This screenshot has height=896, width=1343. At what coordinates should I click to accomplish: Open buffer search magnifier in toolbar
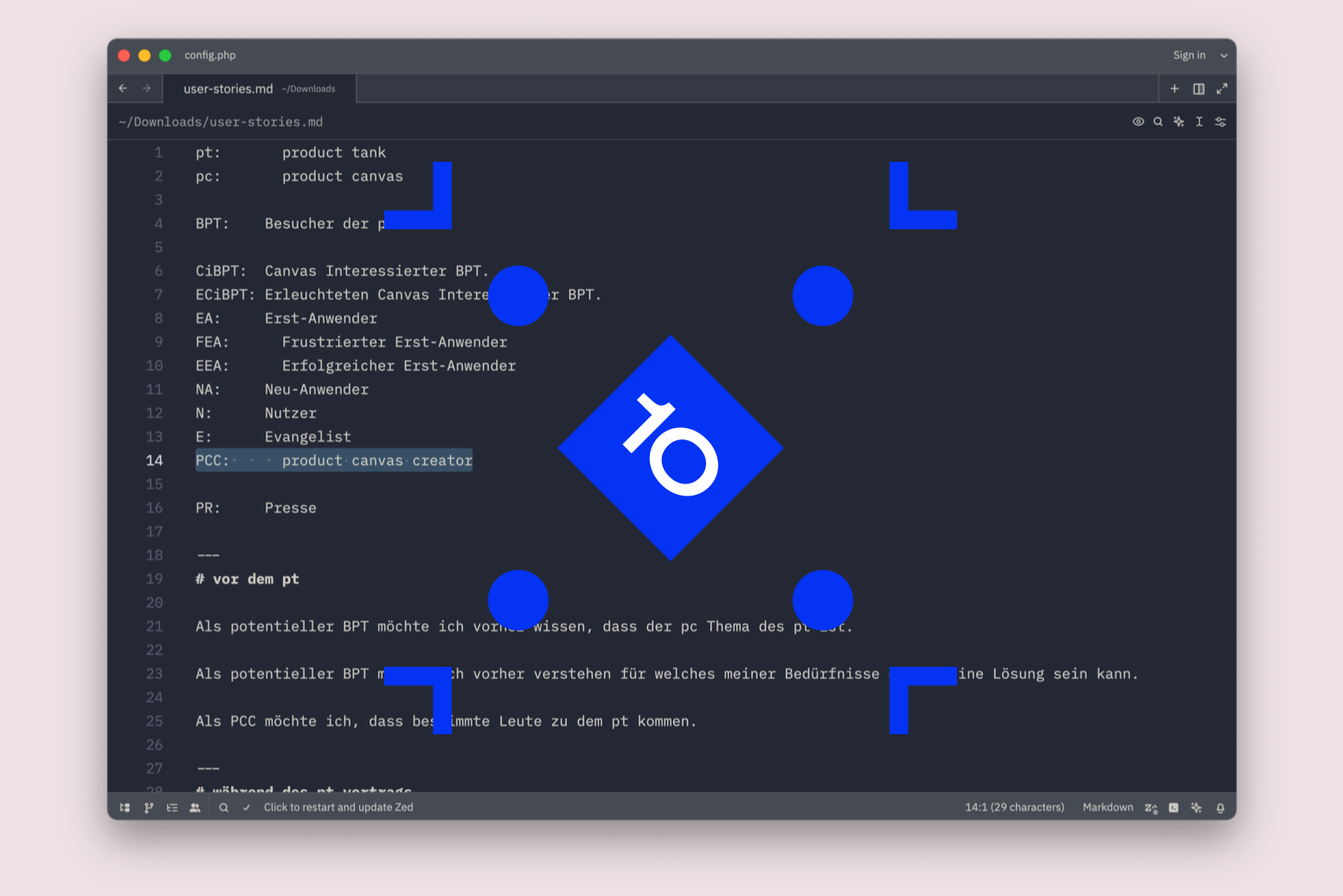[1158, 122]
